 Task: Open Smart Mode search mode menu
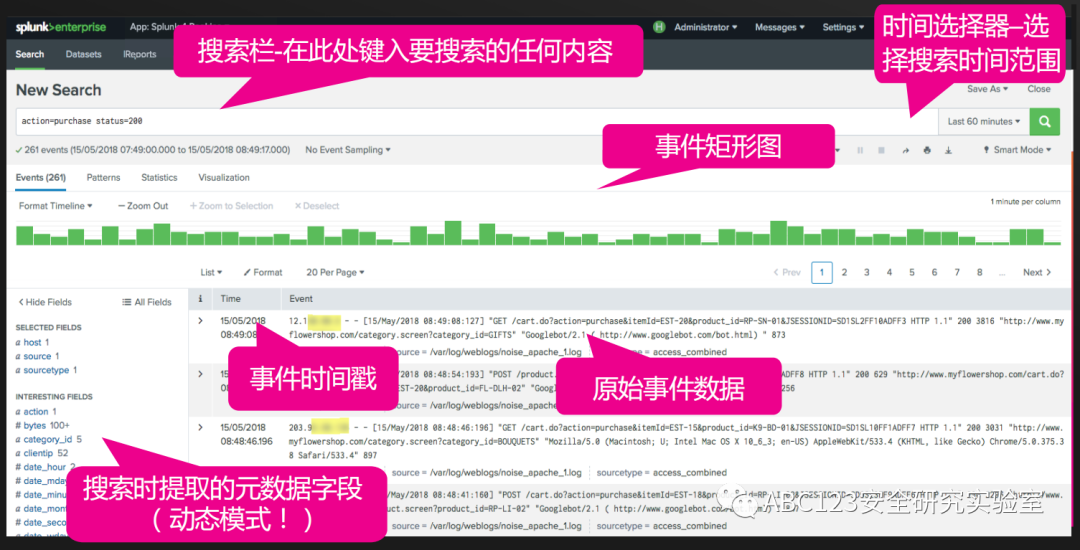click(1017, 150)
